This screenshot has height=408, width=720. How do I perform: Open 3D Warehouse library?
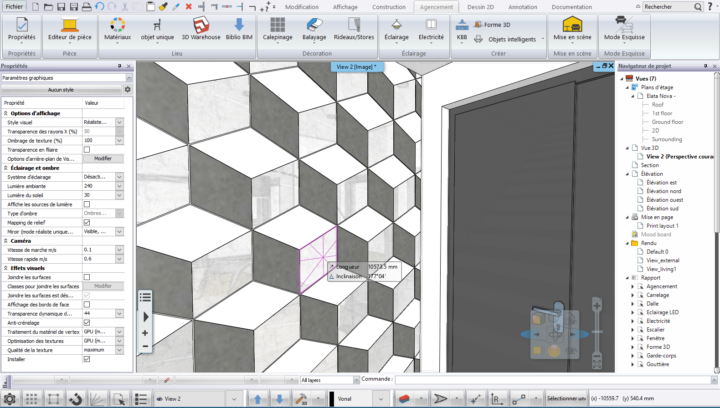tap(201, 29)
